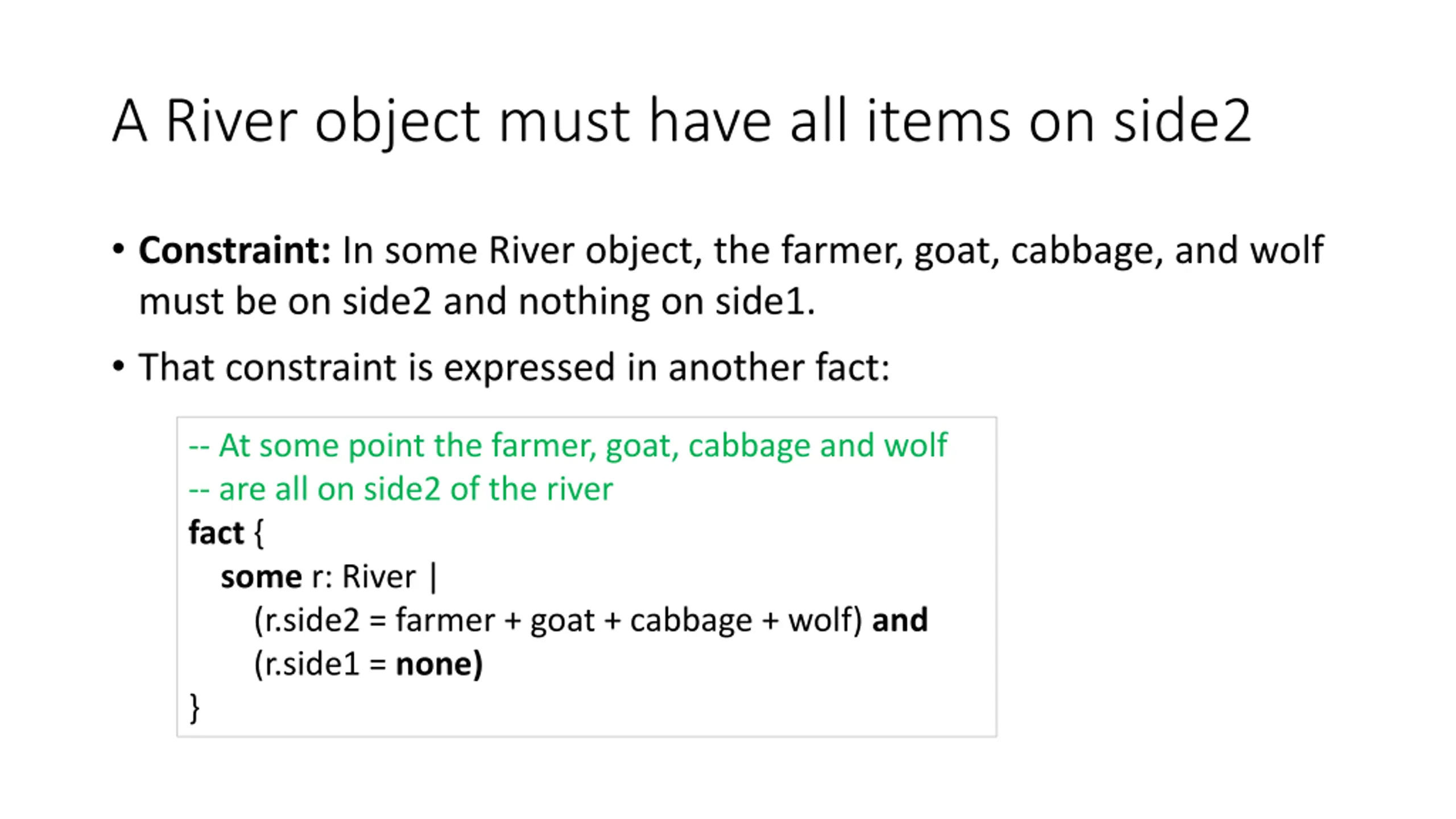The height and width of the screenshot is (819, 1456).
Task: Click the sentence 'That constraint is expressed in another fact:'
Action: pos(514,367)
